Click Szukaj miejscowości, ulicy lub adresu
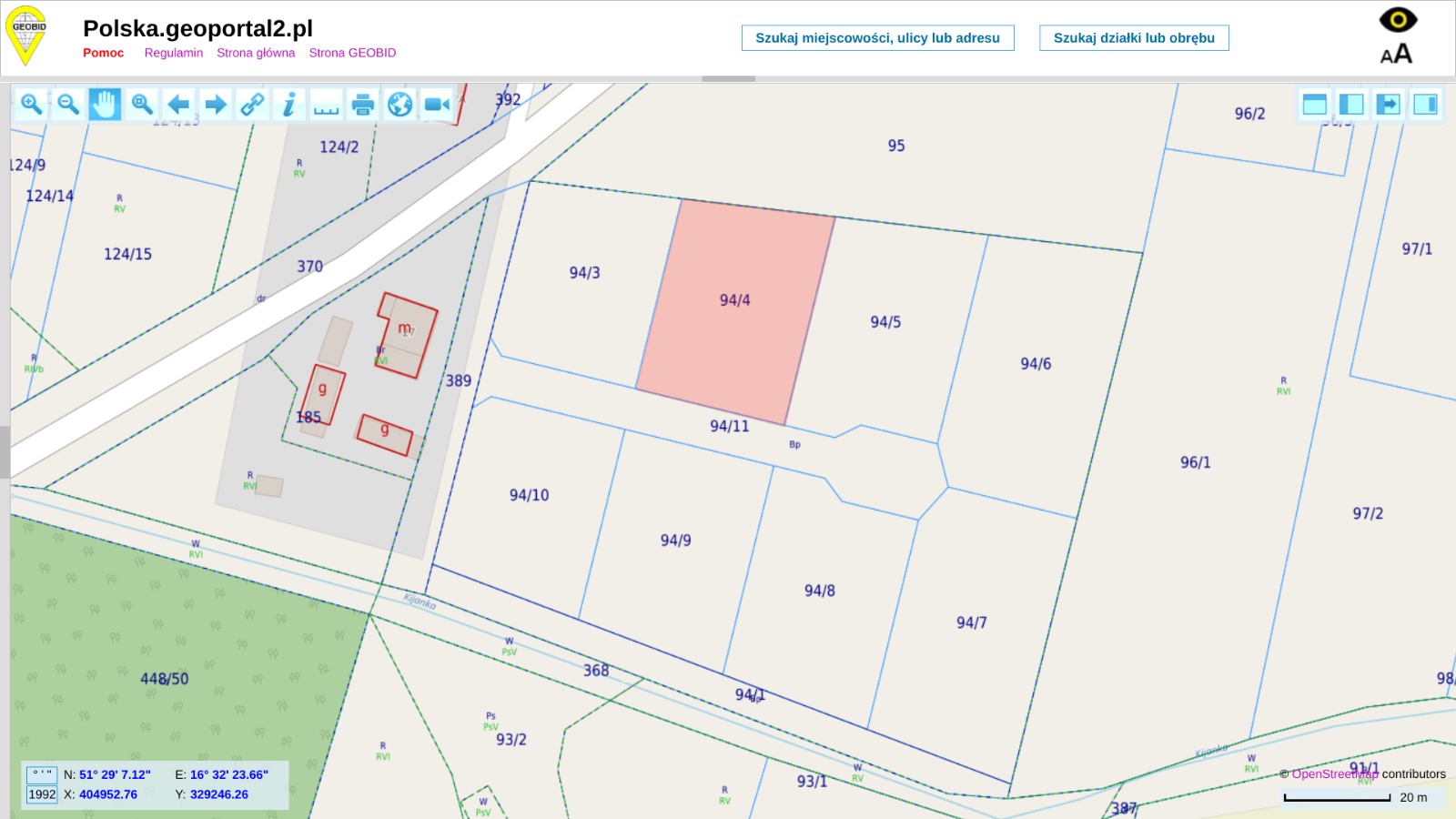 click(x=877, y=38)
